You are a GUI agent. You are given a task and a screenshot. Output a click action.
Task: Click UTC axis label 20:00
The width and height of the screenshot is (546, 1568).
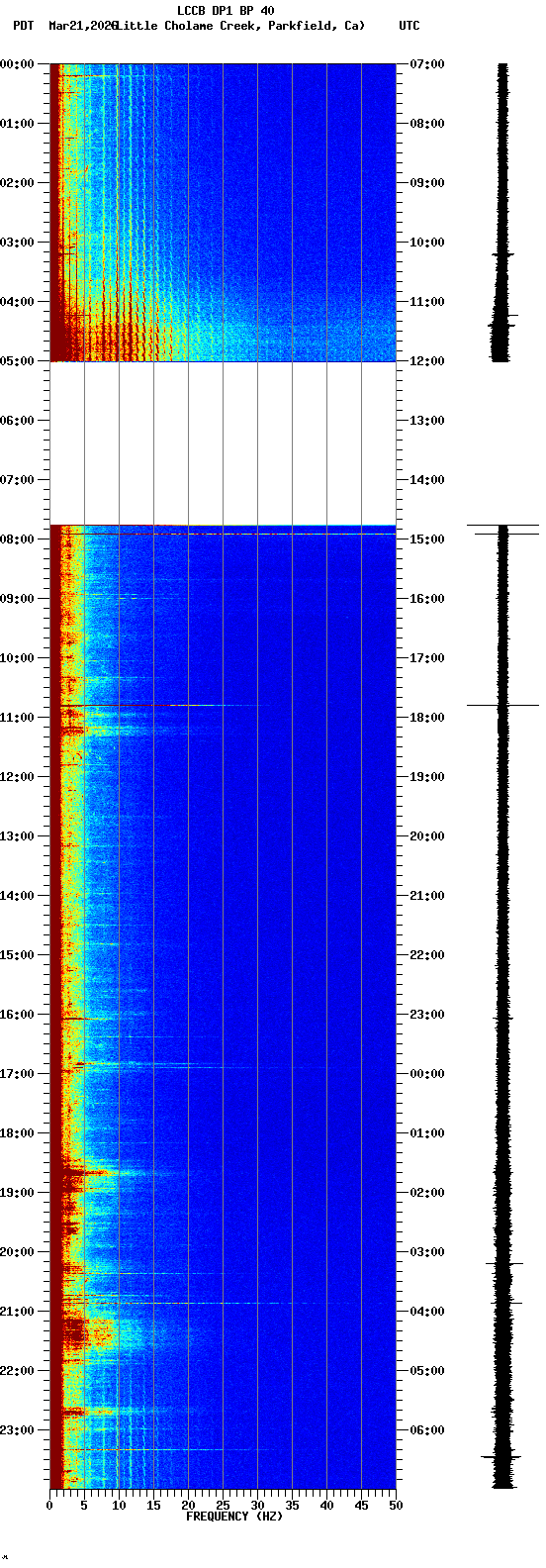click(x=427, y=836)
